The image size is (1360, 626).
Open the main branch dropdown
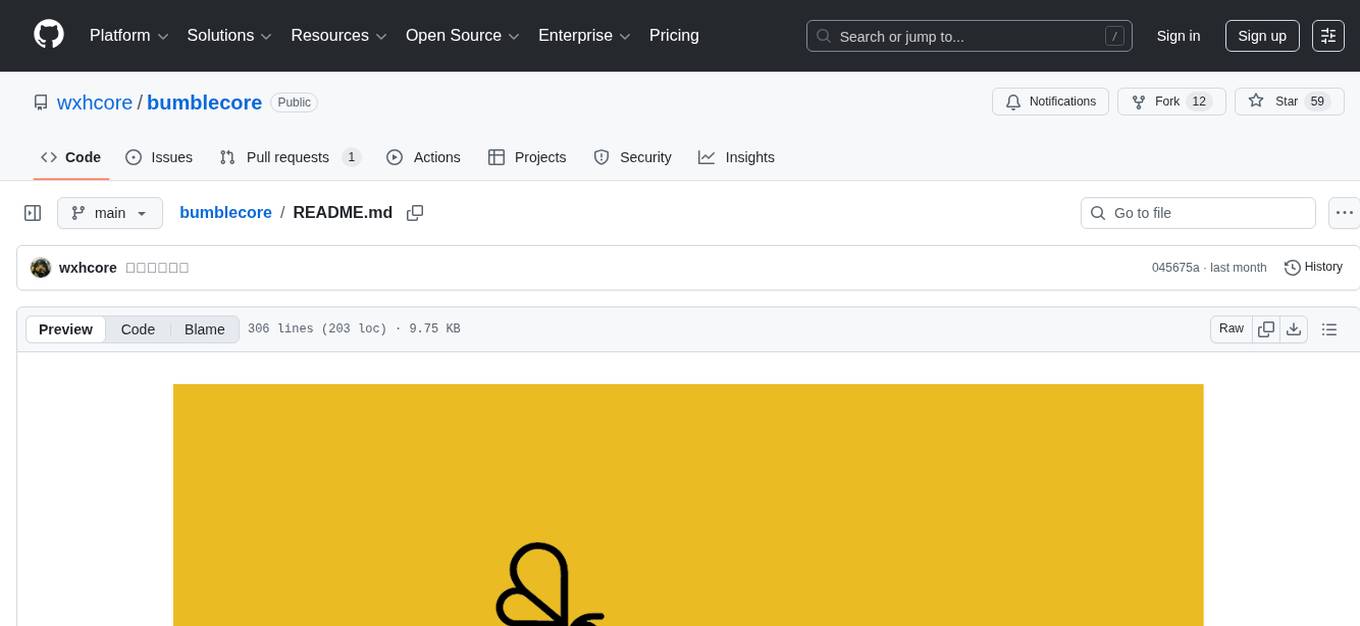110,212
